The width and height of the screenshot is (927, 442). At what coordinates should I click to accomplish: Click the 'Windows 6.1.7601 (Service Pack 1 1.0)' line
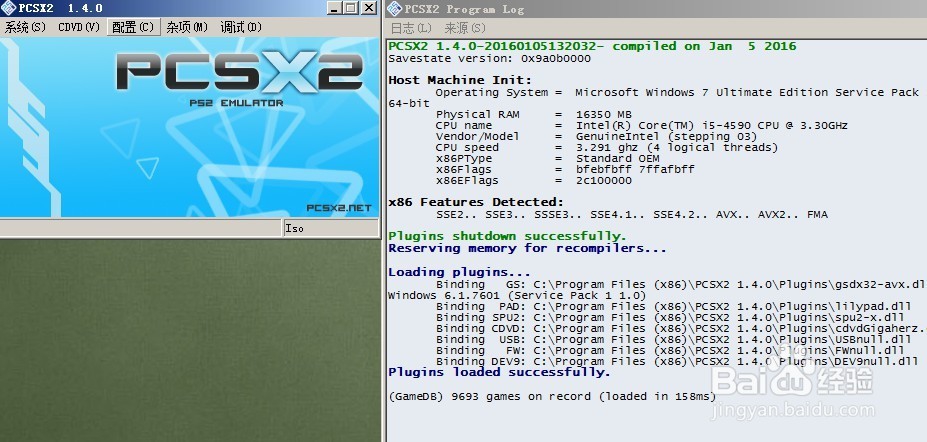point(517,295)
